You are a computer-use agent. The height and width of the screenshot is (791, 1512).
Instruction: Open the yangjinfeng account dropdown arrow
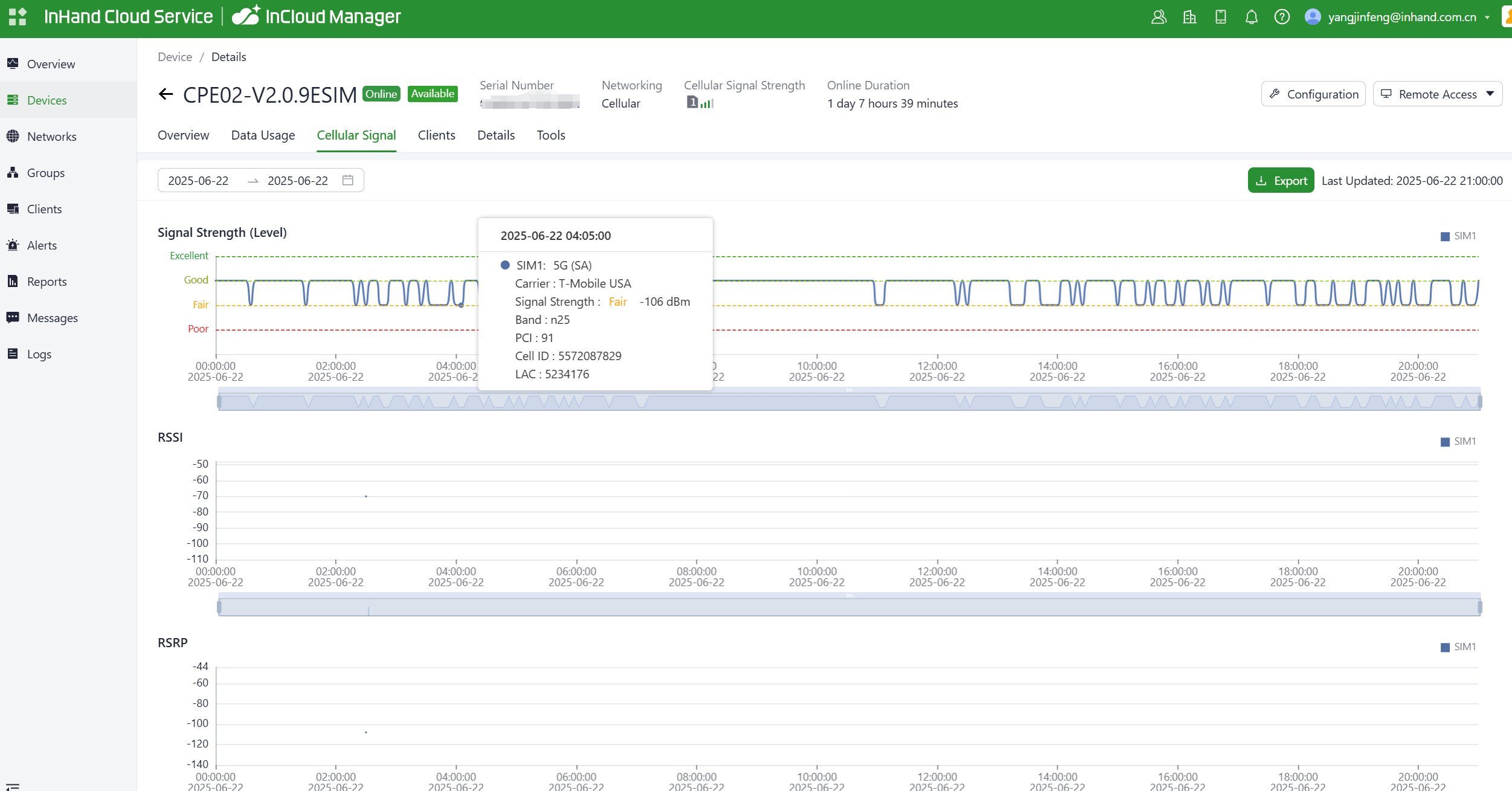click(1487, 18)
